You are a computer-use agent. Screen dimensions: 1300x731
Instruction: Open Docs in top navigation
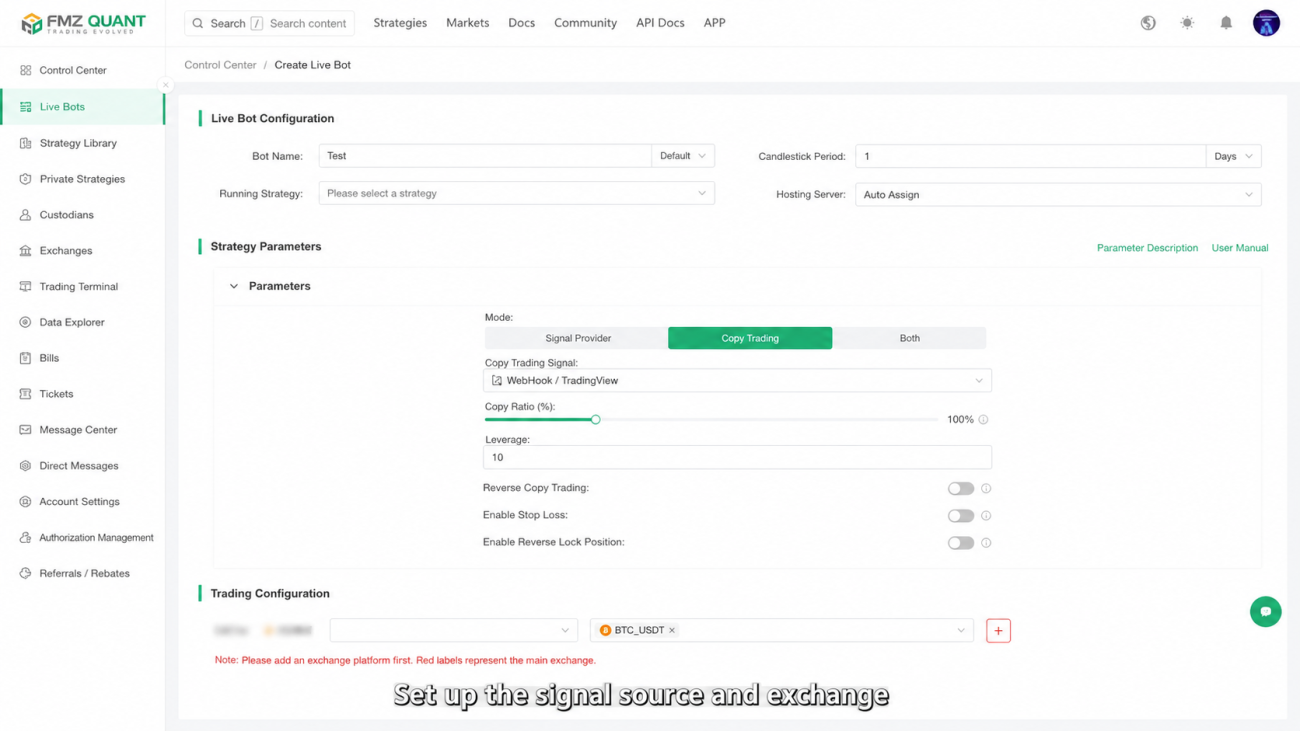521,23
